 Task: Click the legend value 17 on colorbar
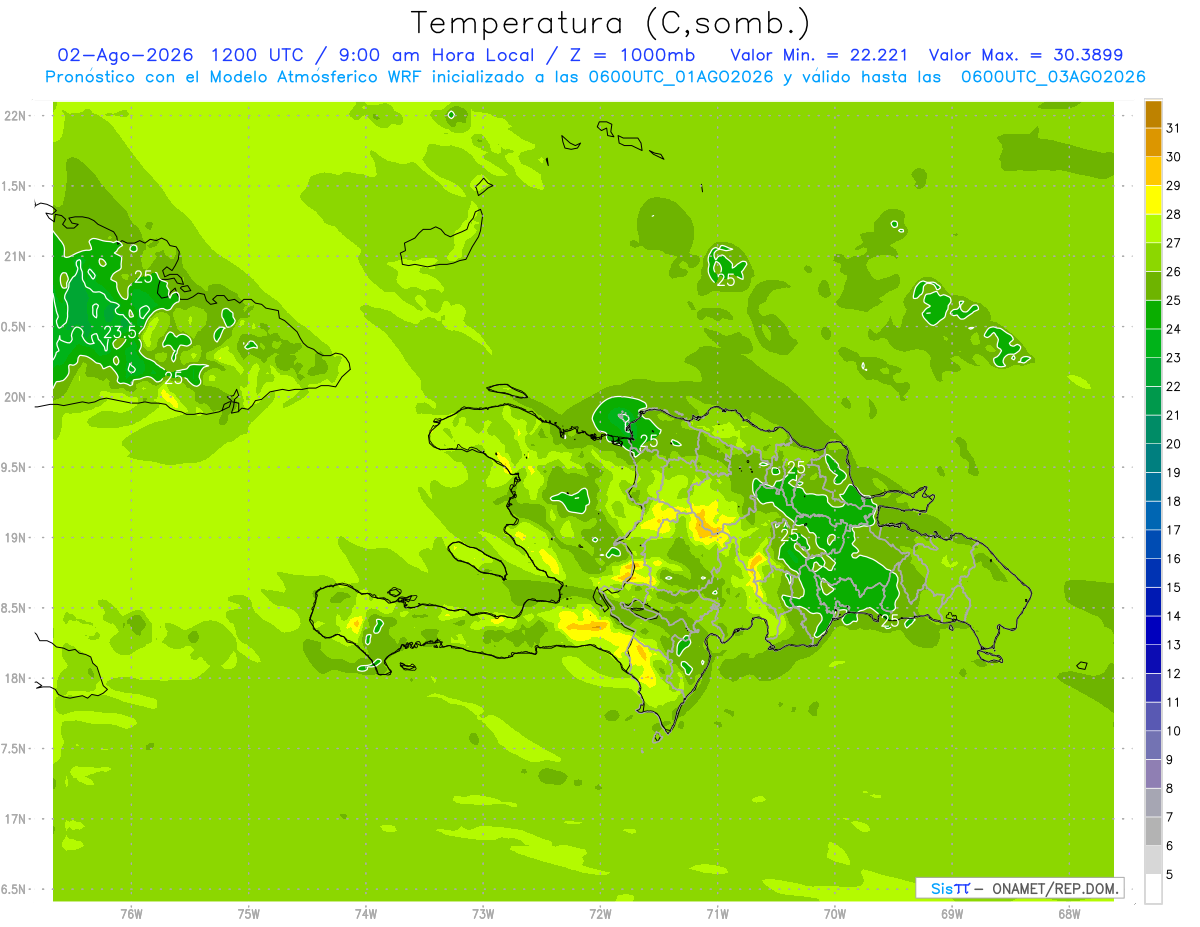(x=1174, y=530)
